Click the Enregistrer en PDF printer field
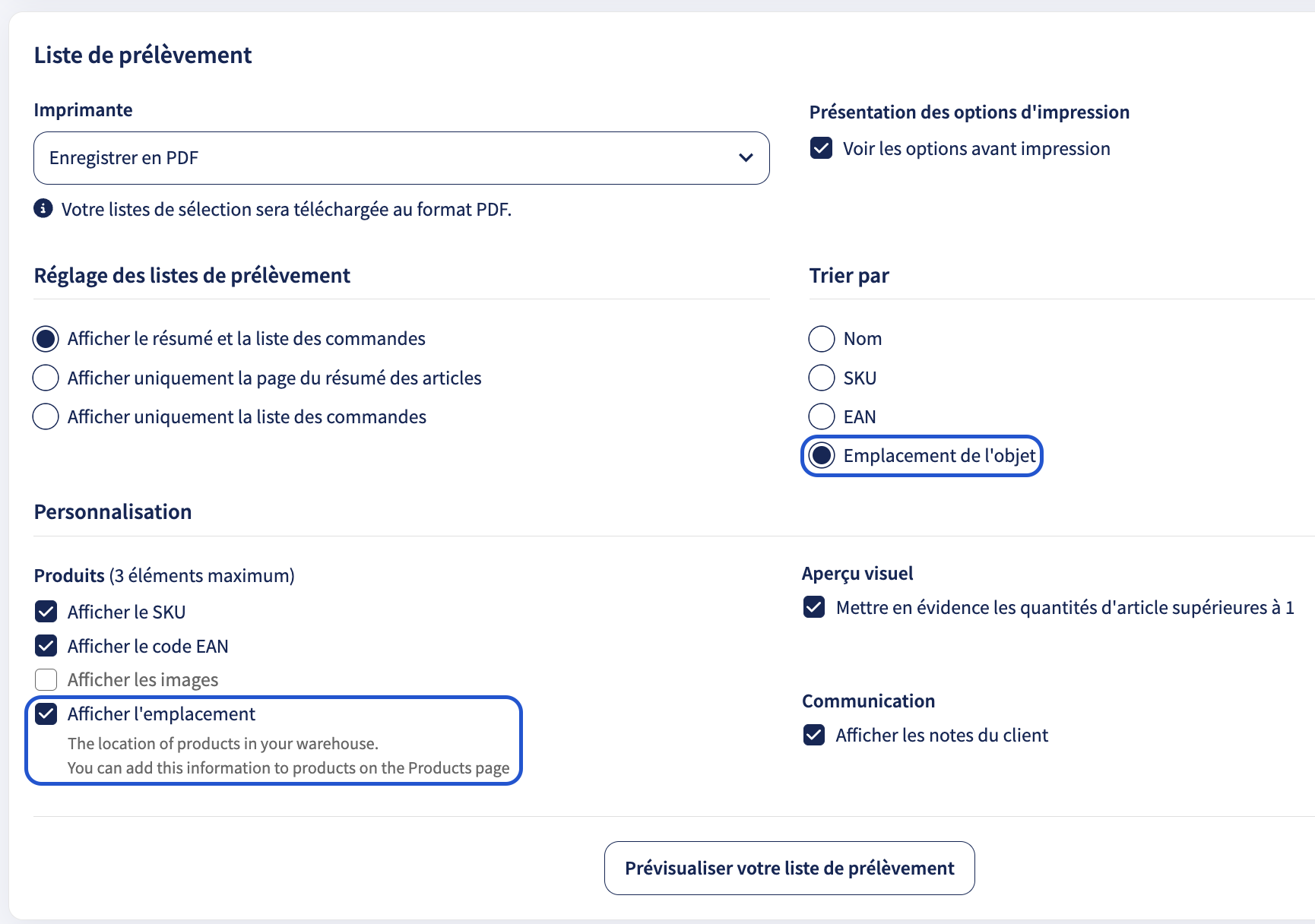The image size is (1315, 924). click(x=401, y=158)
